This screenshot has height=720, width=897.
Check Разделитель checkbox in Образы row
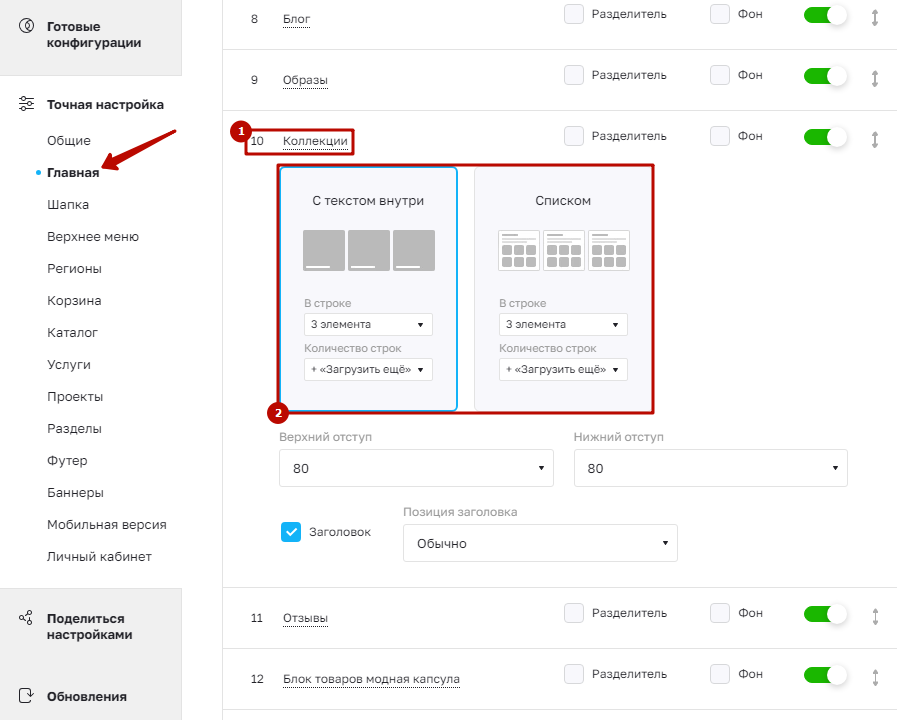tap(574, 75)
